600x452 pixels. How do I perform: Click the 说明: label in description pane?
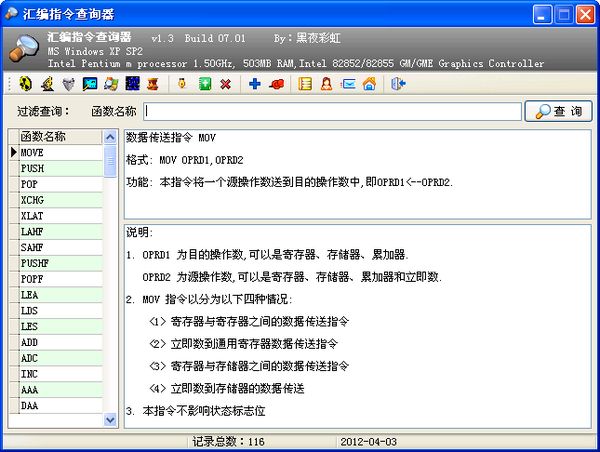click(x=140, y=232)
